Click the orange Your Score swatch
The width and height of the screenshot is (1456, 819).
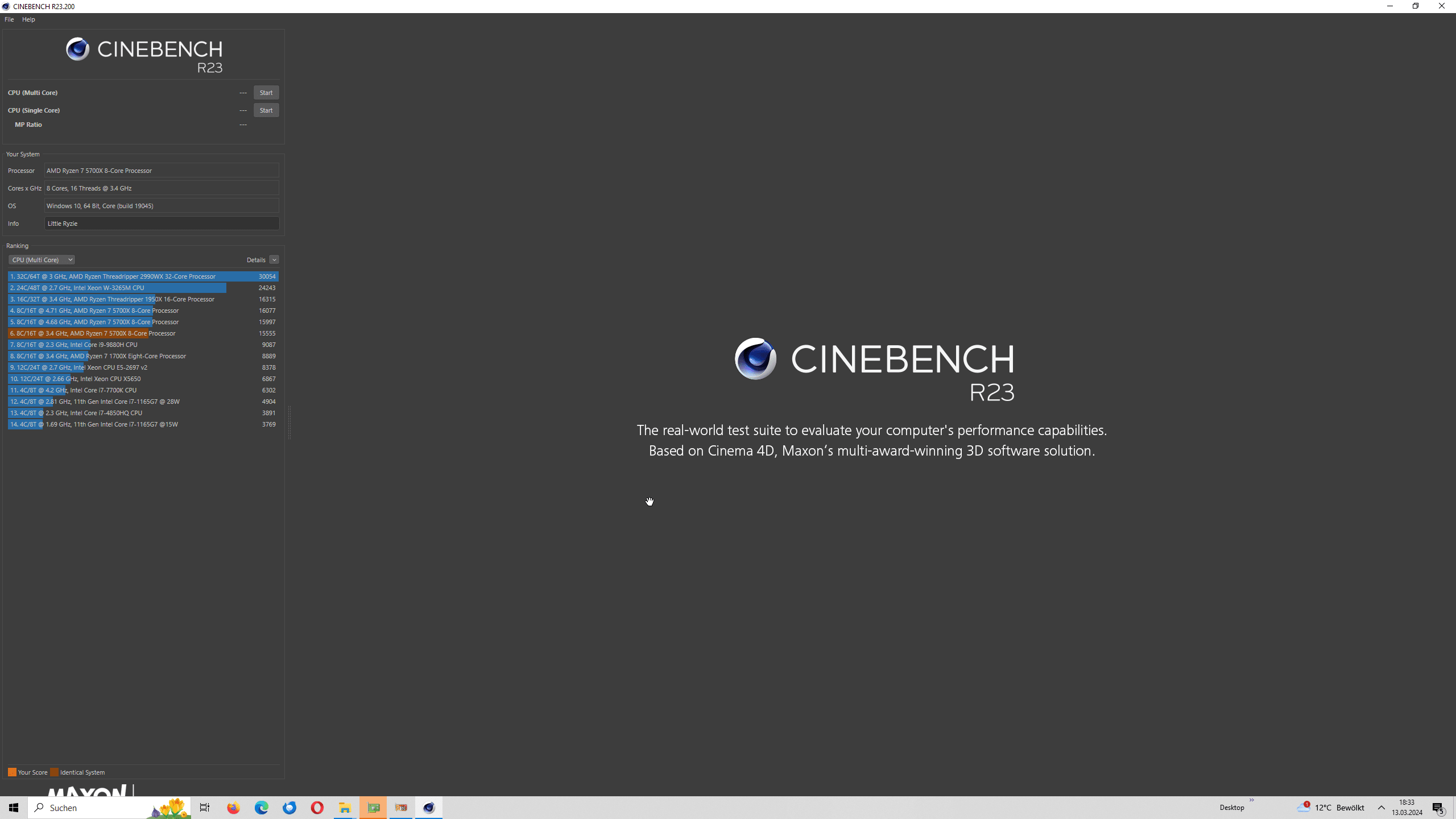pos(12,772)
